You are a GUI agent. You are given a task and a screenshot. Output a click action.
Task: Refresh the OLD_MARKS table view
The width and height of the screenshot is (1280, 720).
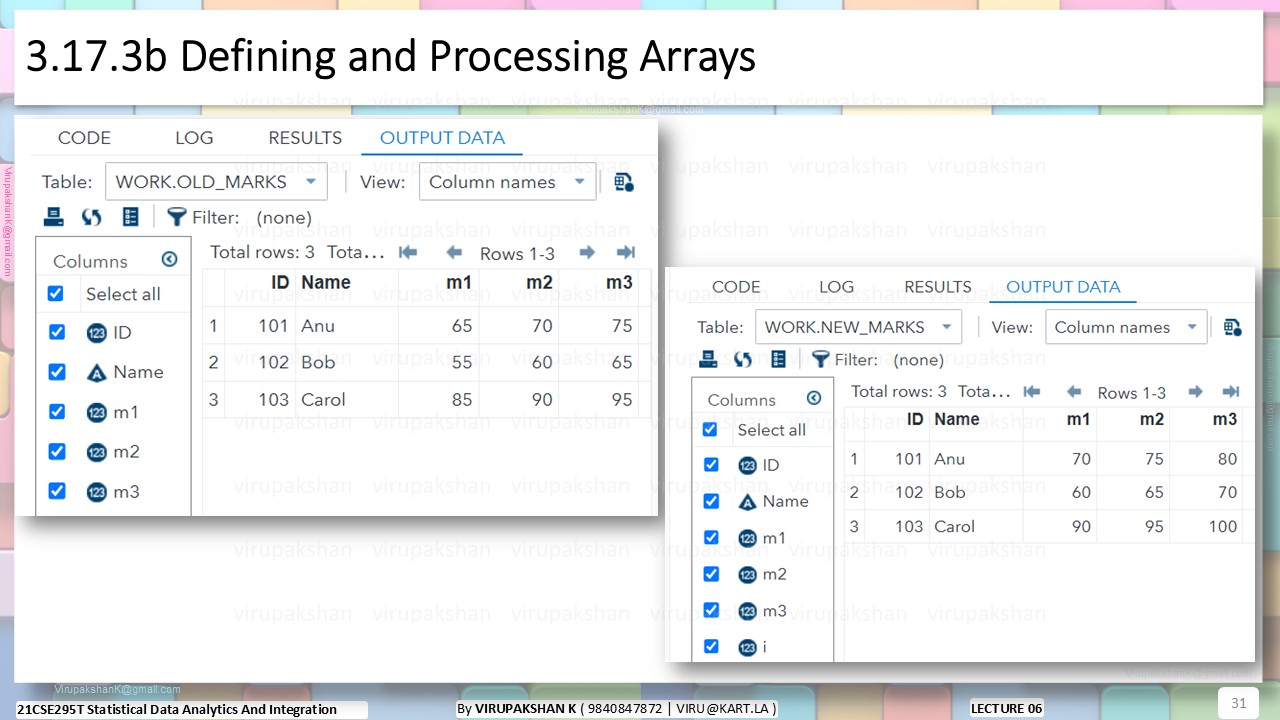pyautogui.click(x=92, y=217)
